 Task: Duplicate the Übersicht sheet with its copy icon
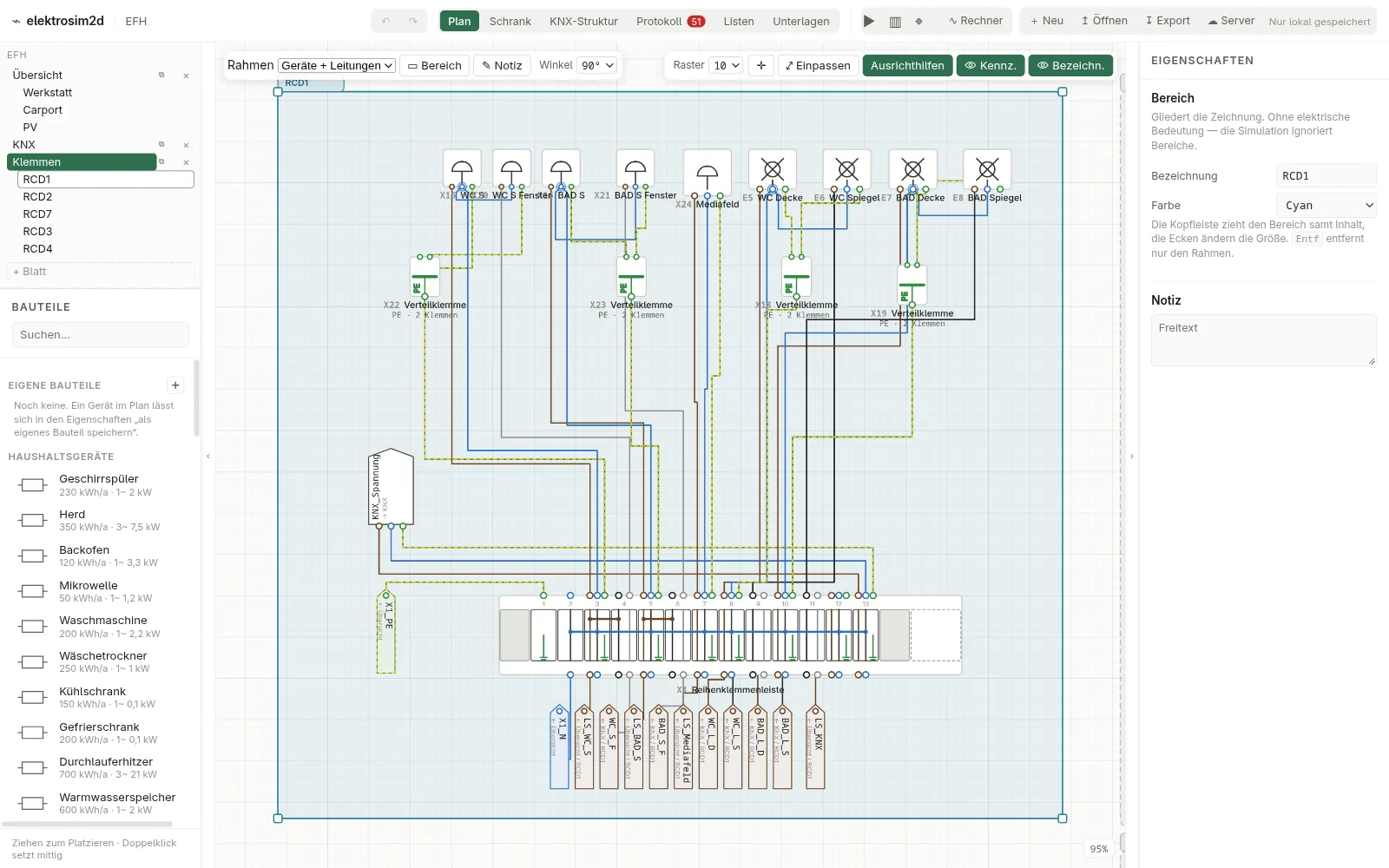161,76
